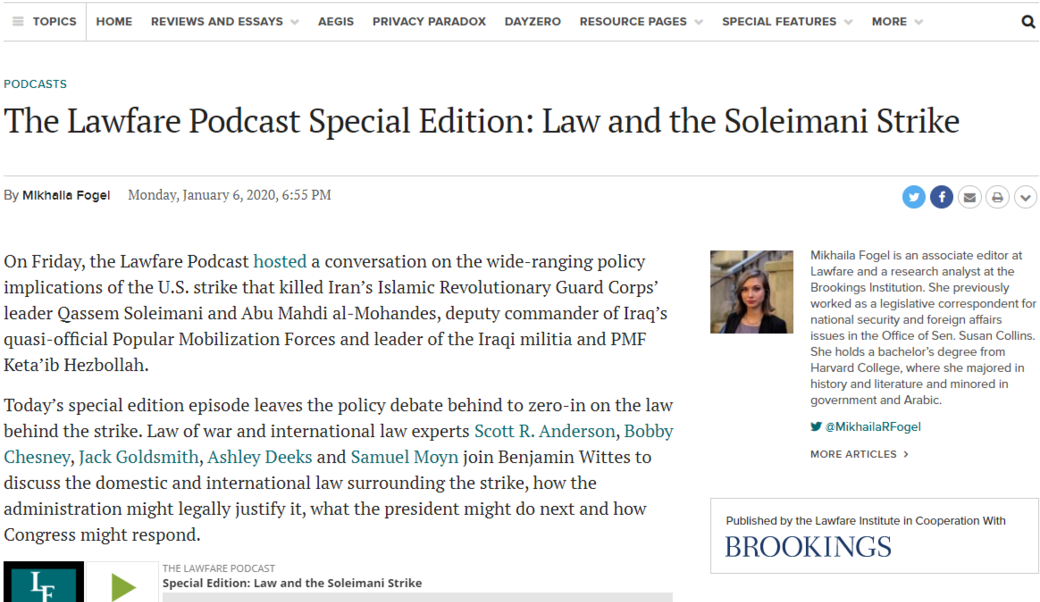The width and height of the screenshot is (1040, 602).
Task: Click the print article icon
Action: coord(997,197)
